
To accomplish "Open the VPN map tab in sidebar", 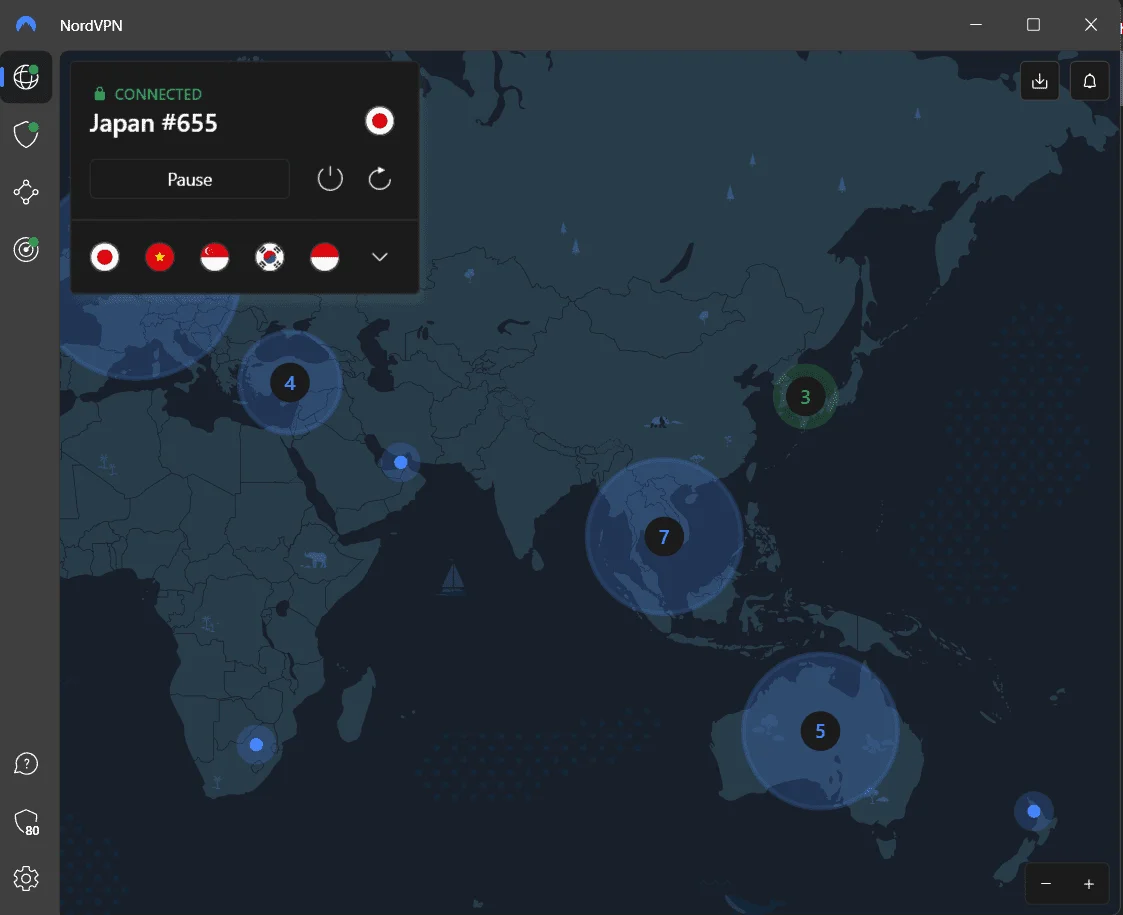I will click(26, 77).
